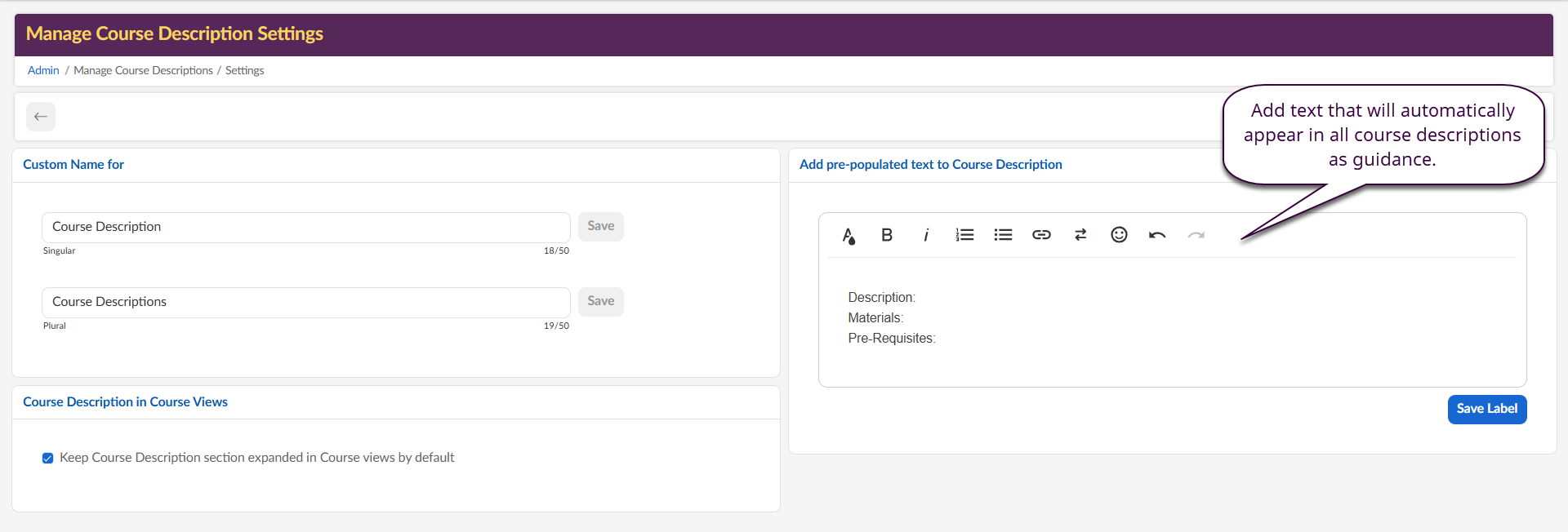Viewport: 1568px width, 532px height.
Task: Go to Manage Course Descriptions breadcrumb
Action: point(143,70)
